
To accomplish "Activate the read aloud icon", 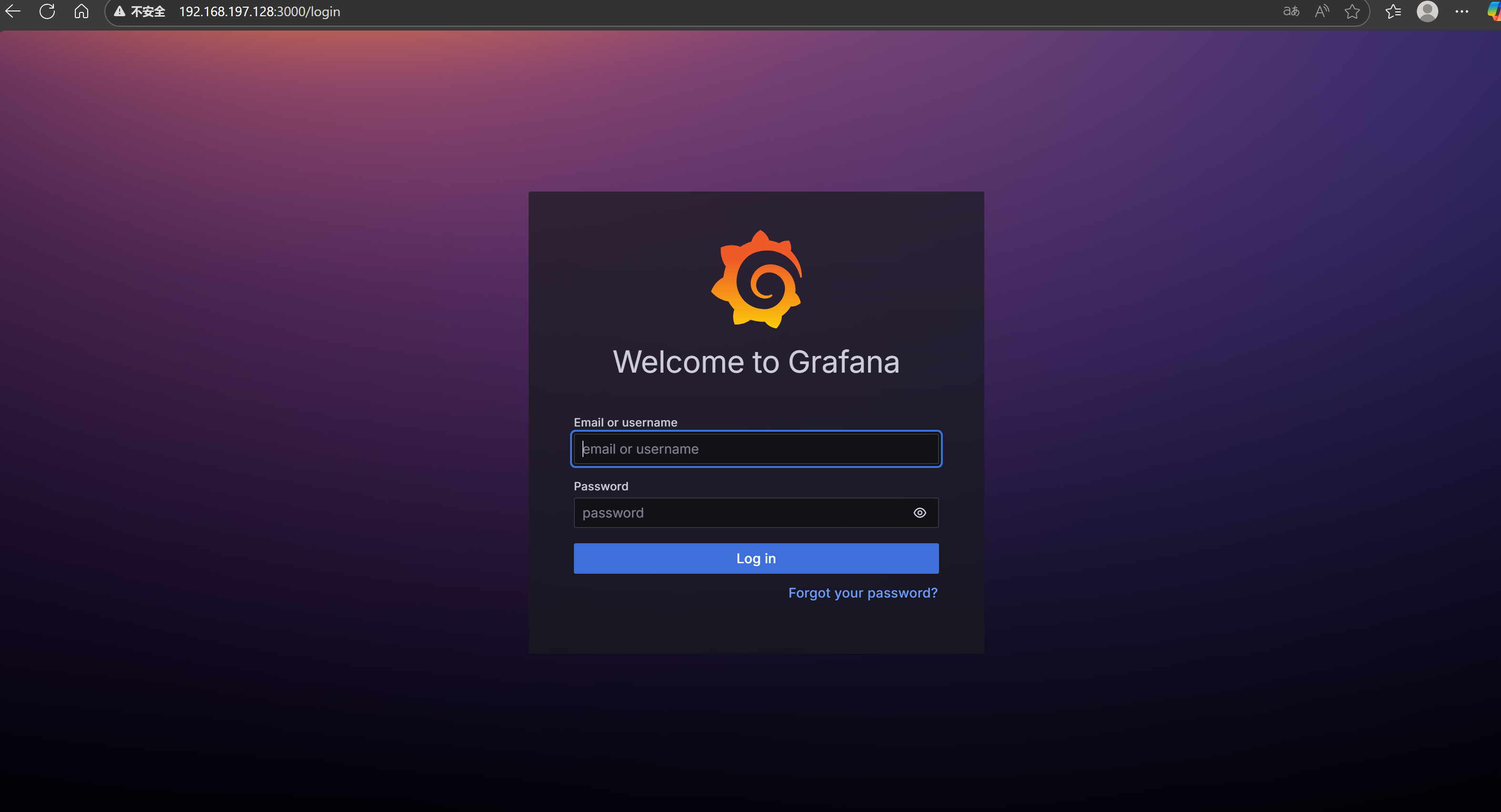I will tap(1321, 11).
